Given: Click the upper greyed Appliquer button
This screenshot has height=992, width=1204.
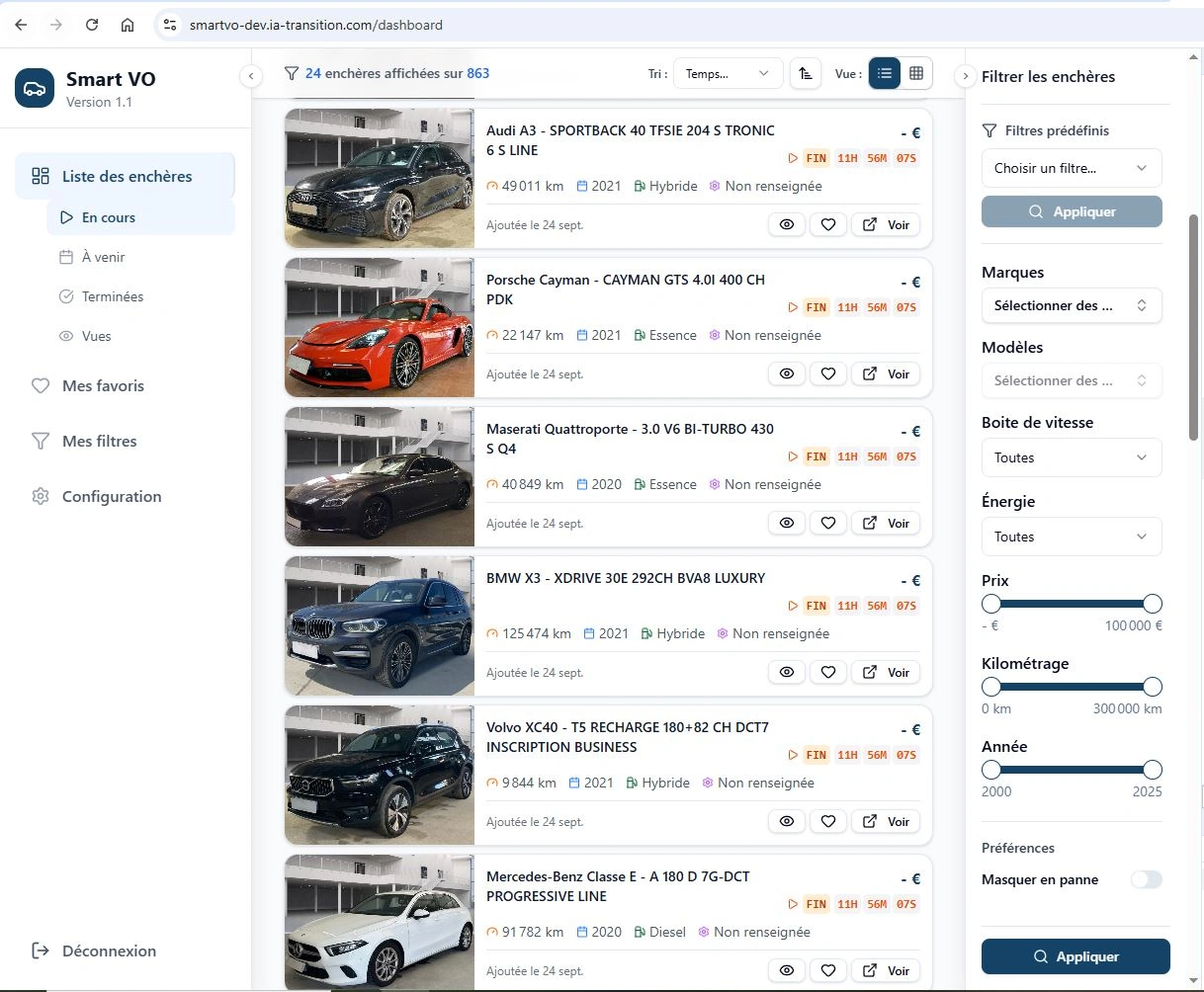Looking at the screenshot, I should pos(1072,211).
